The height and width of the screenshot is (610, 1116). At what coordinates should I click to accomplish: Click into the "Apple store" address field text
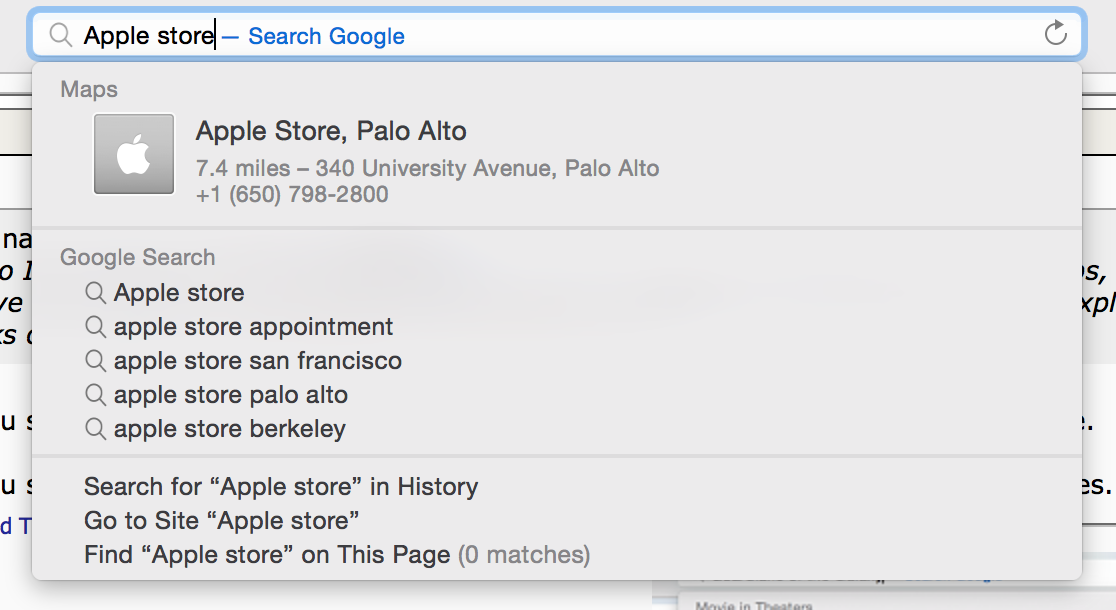point(149,36)
